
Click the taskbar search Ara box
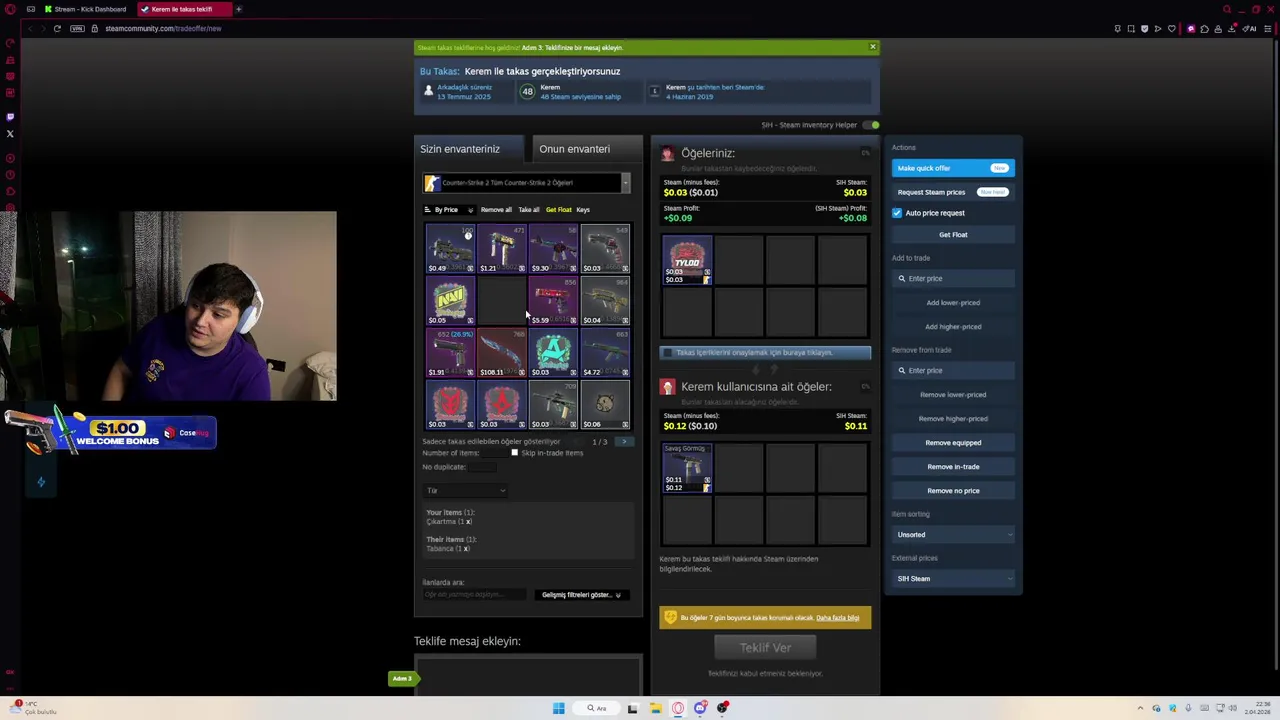tap(597, 709)
